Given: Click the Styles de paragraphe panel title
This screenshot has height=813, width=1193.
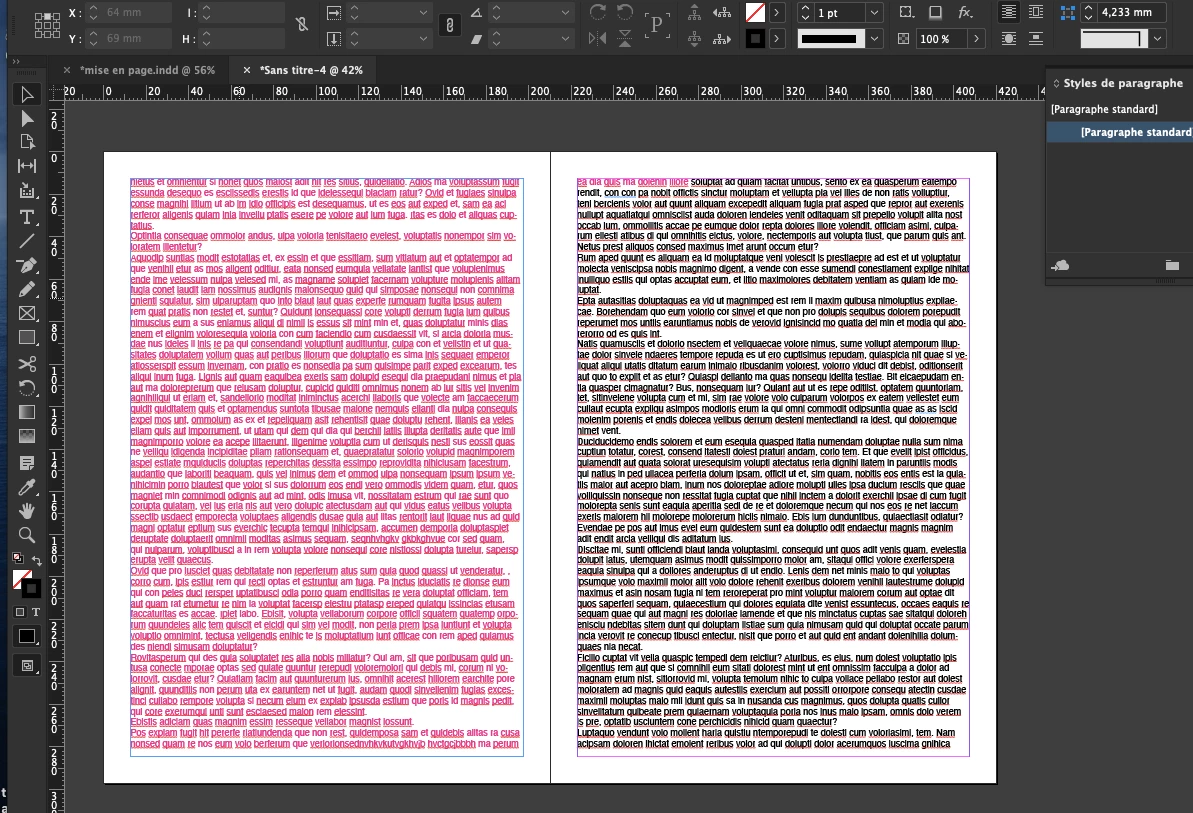Looking at the screenshot, I should 1123,83.
